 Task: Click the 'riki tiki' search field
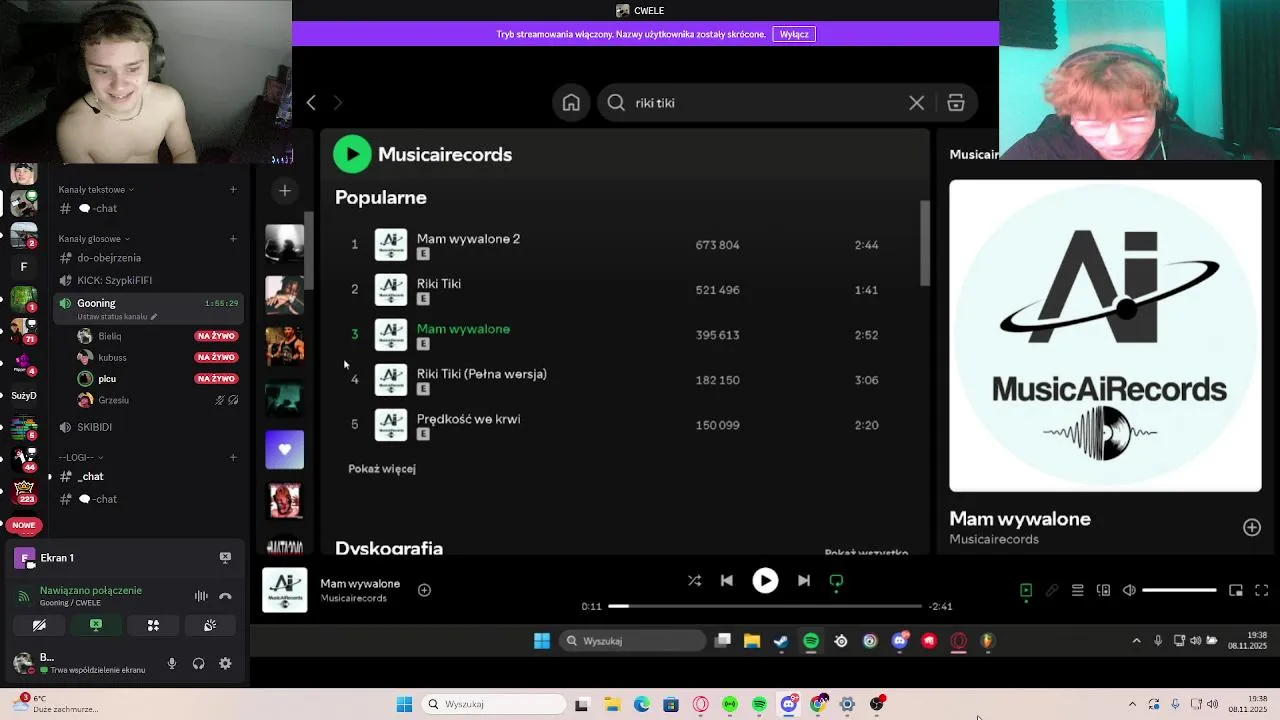(x=765, y=103)
